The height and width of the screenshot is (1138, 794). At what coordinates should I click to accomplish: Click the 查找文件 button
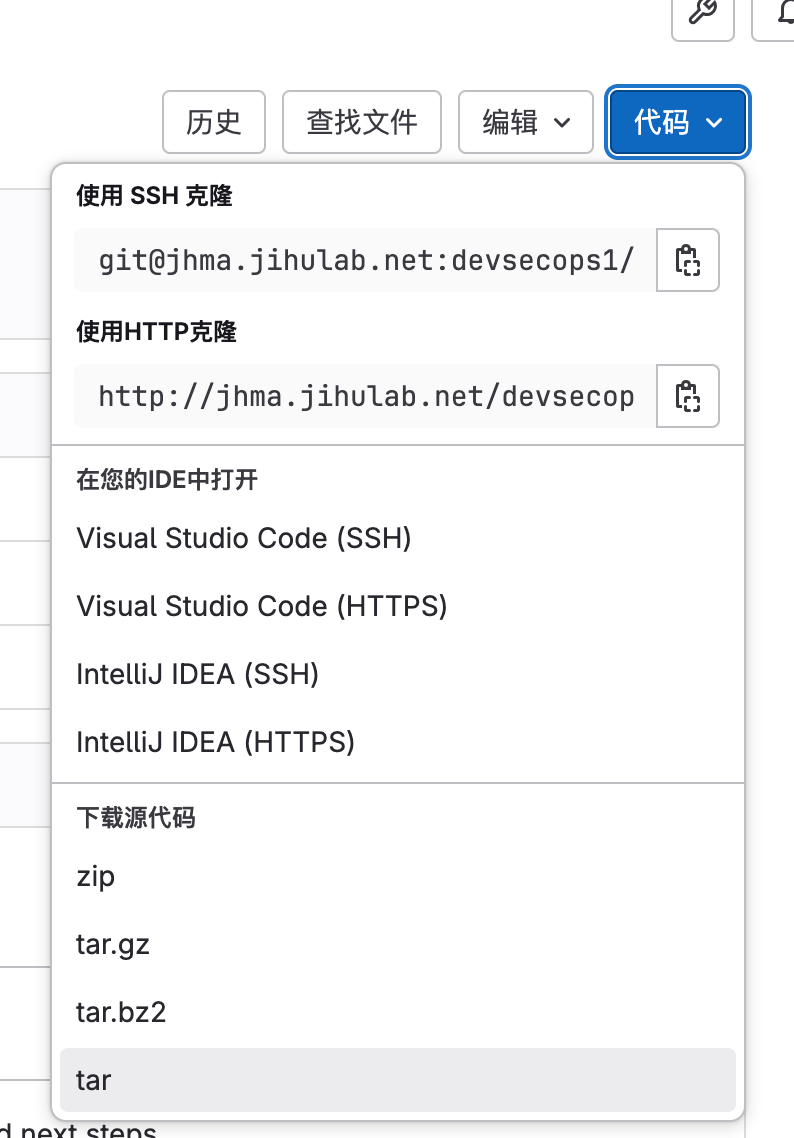pos(361,122)
